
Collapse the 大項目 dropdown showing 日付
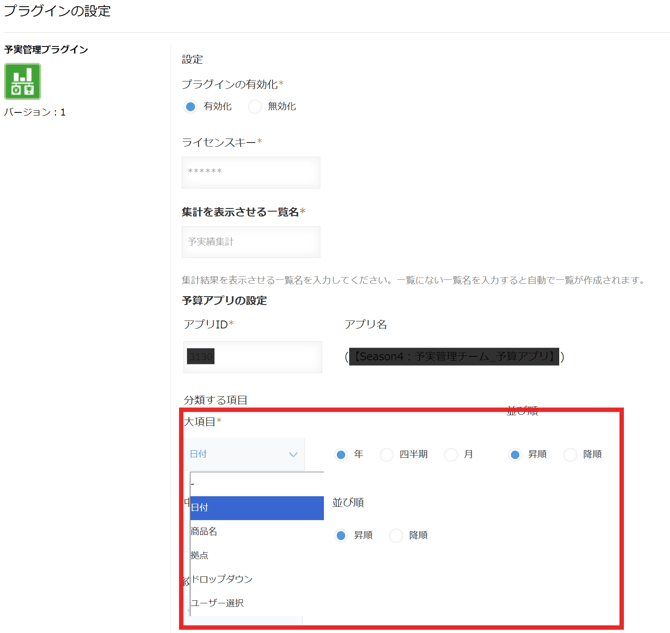coord(244,454)
